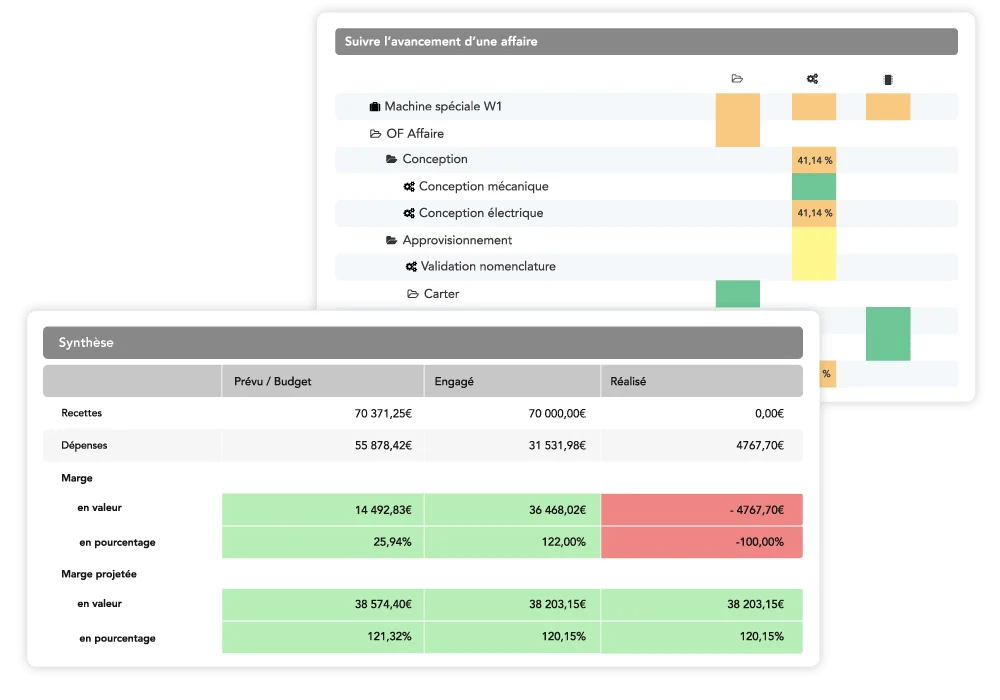Viewport: 1000px width, 700px height.
Task: Click the folder column header icon
Action: pos(737,79)
